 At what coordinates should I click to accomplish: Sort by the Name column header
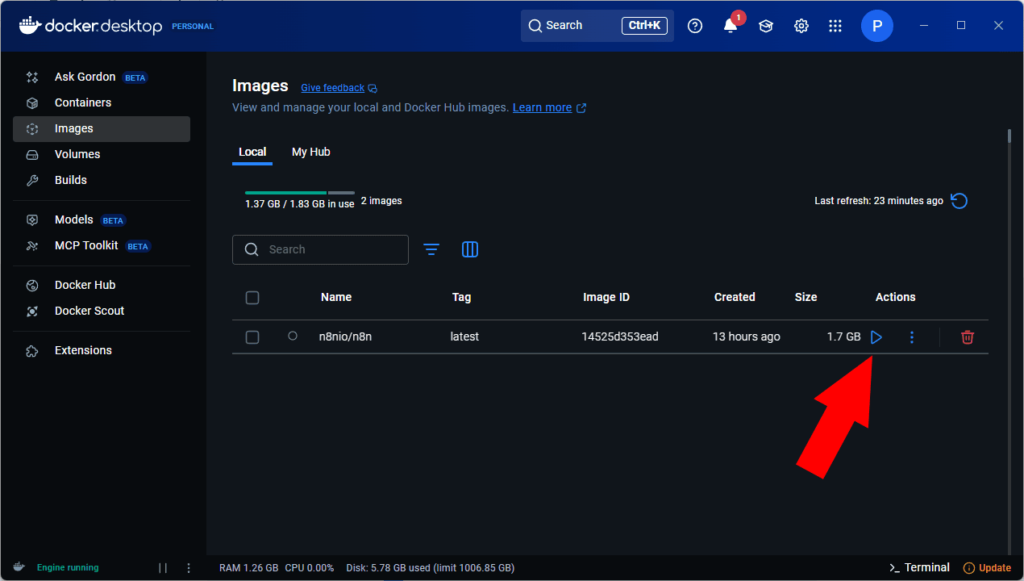336,297
